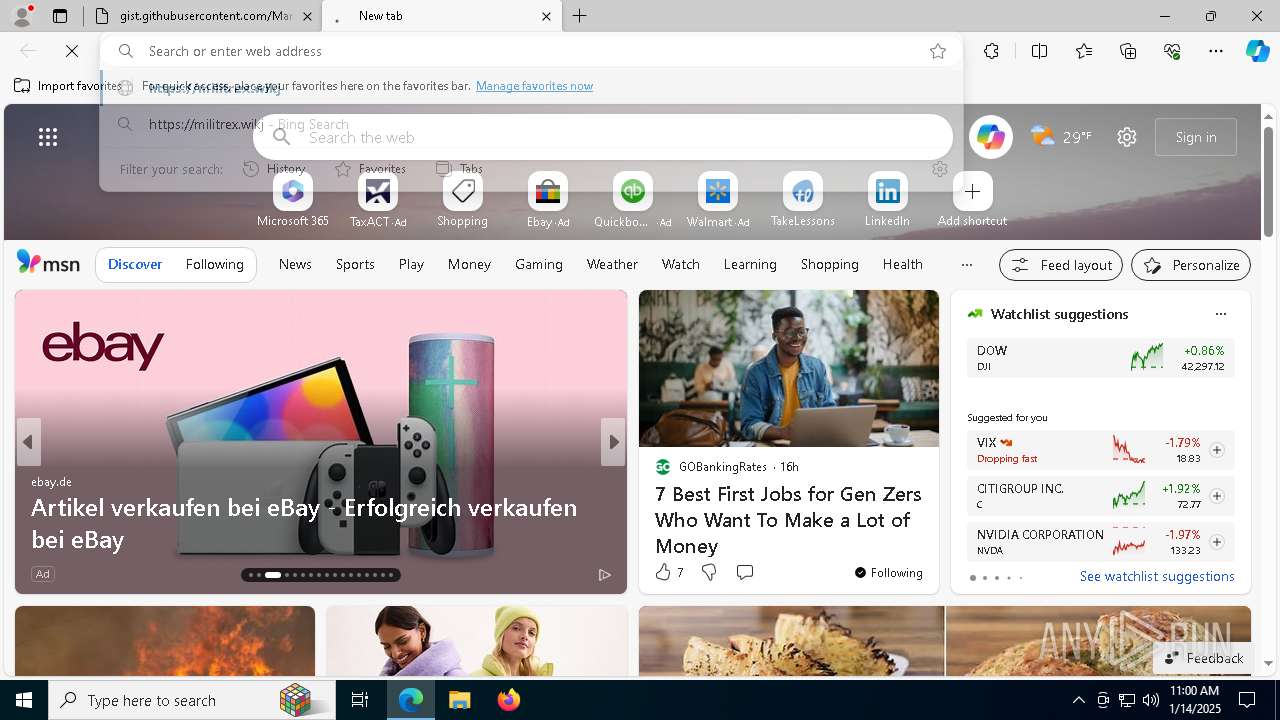This screenshot has height=720, width=1280.
Task: Open the Settings and more ellipsis
Action: click(x=1216, y=51)
